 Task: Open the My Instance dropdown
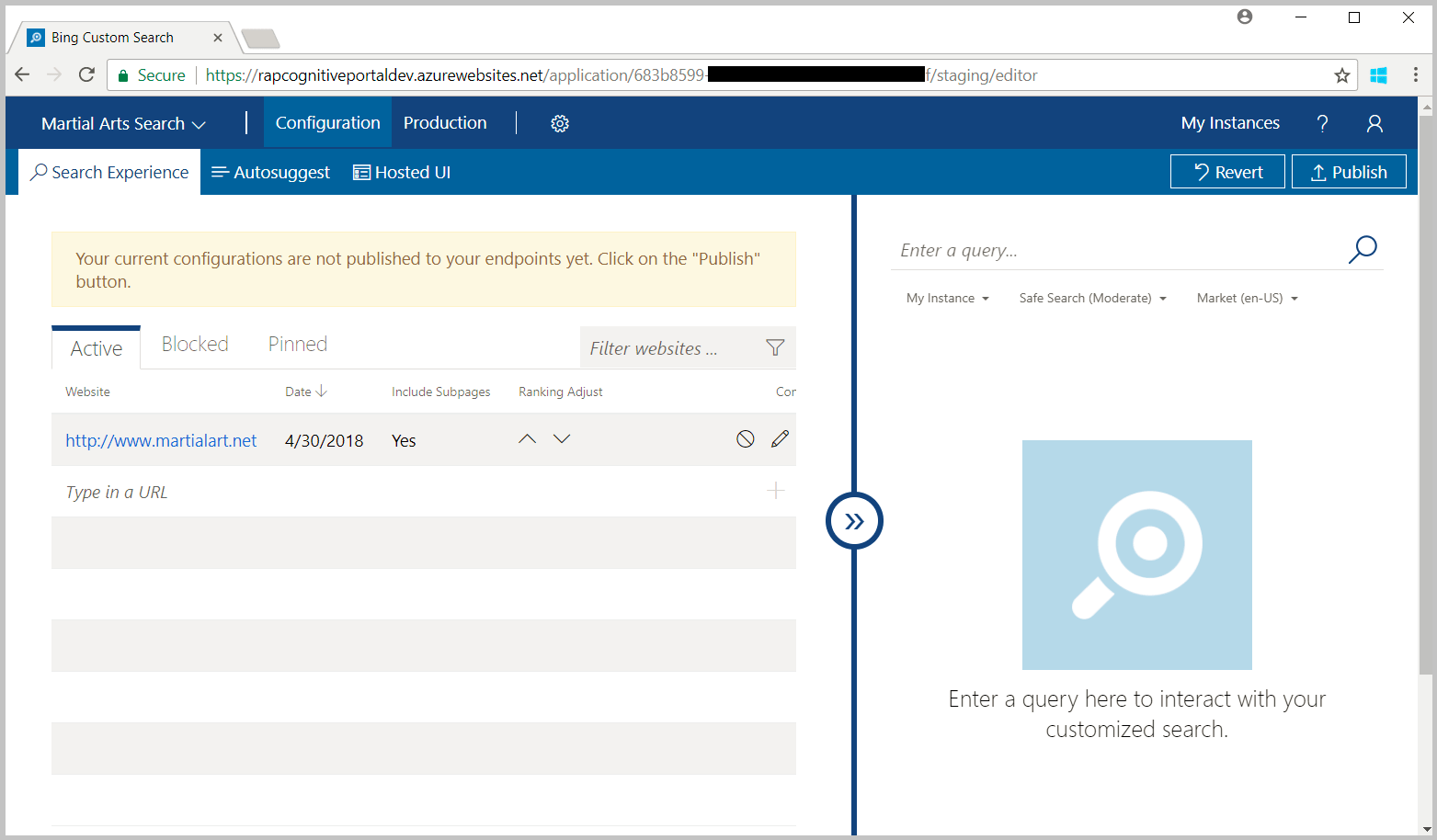tap(947, 298)
